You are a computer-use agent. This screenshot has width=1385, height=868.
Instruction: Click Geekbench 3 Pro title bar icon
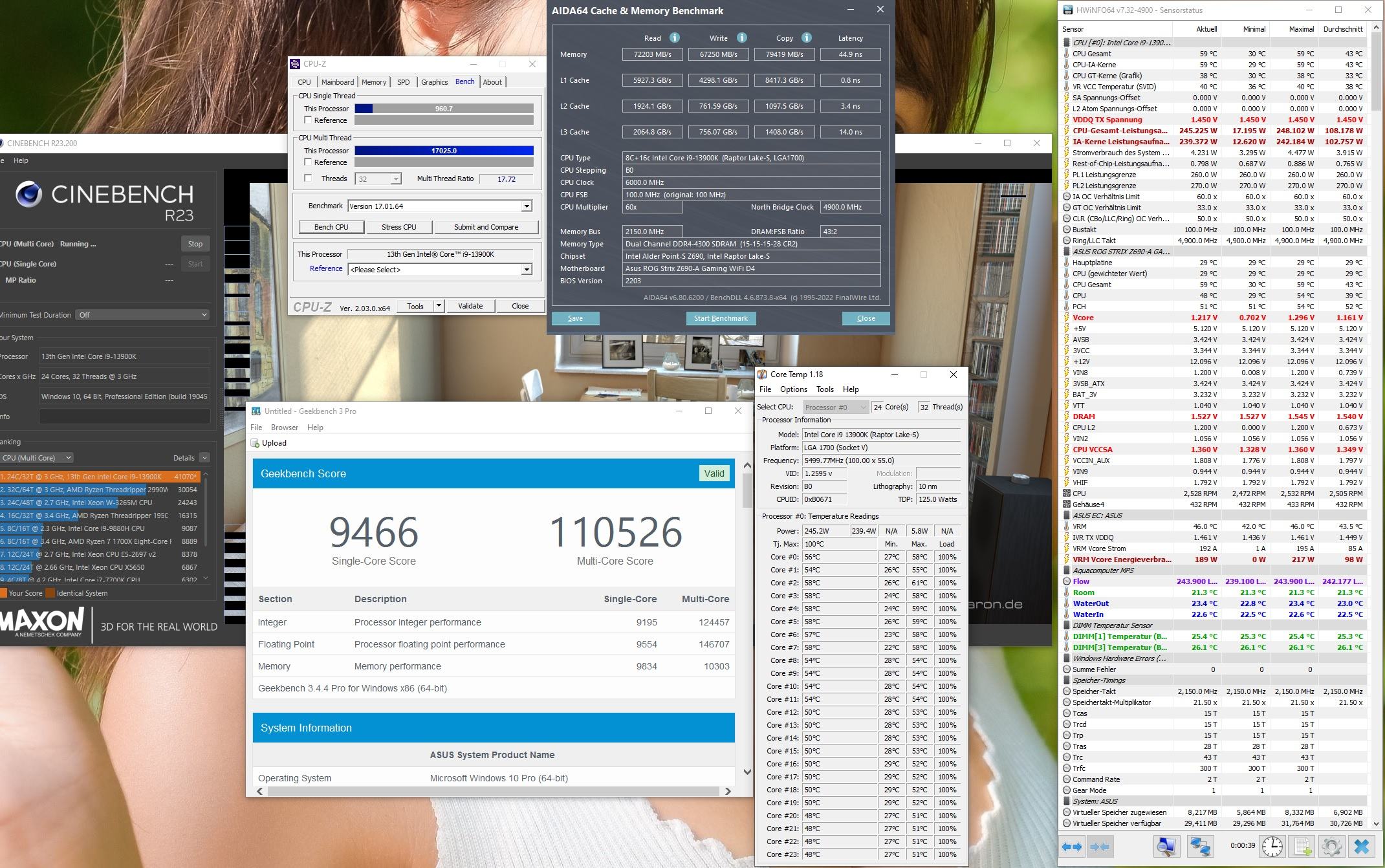tap(256, 411)
